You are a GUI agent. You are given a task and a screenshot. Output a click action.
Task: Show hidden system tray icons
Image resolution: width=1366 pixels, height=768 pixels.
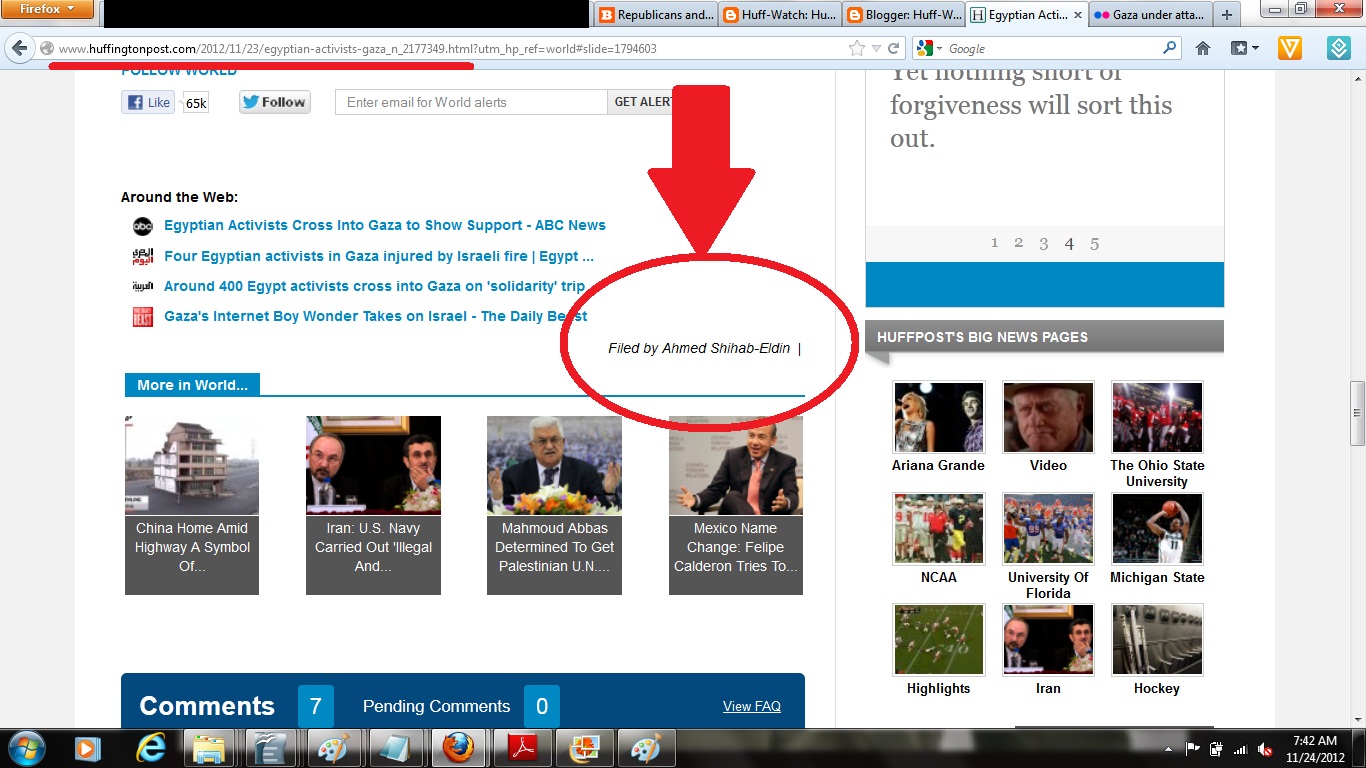tap(1169, 749)
